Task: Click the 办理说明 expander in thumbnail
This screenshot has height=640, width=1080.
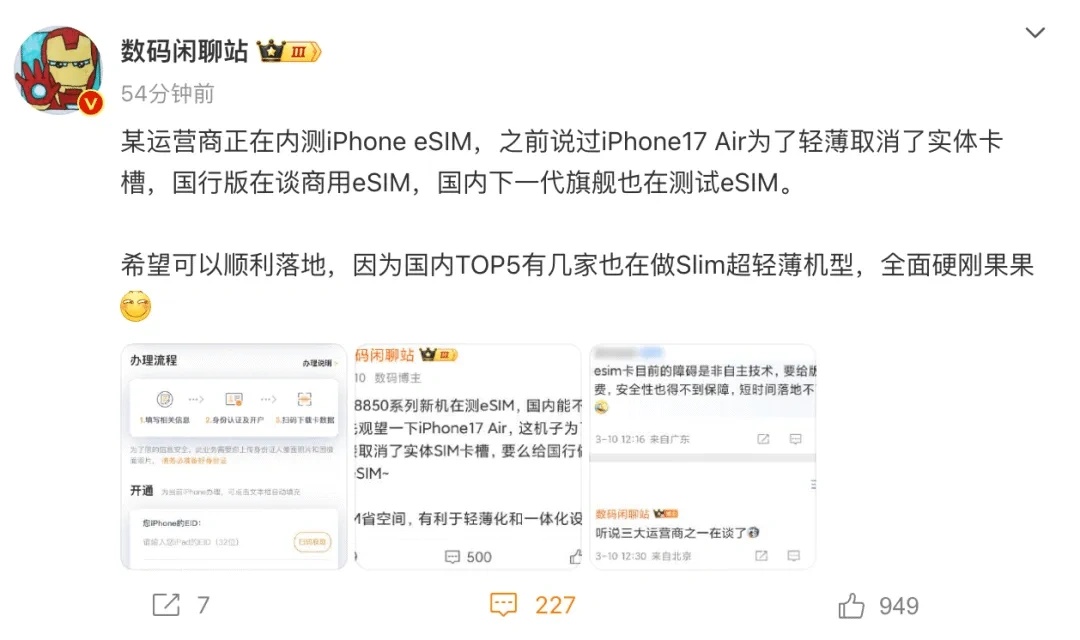Action: pos(320,362)
